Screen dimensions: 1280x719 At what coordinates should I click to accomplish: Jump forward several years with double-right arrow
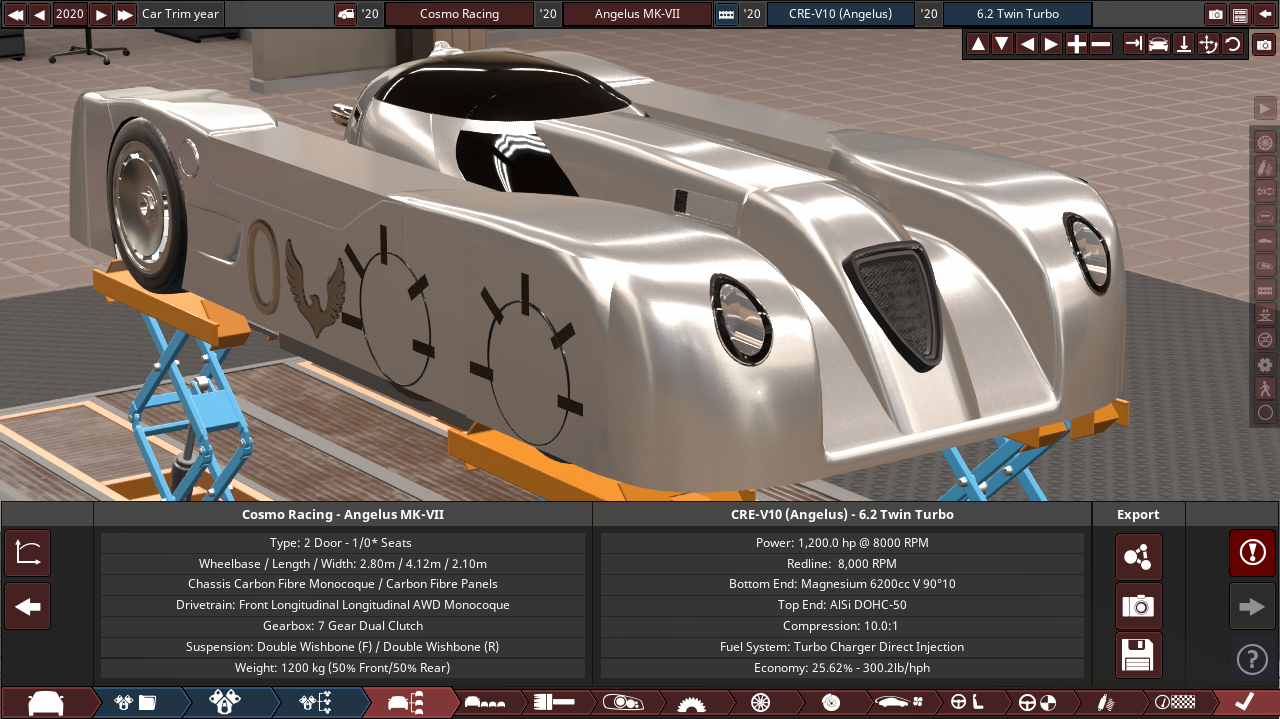(x=125, y=14)
